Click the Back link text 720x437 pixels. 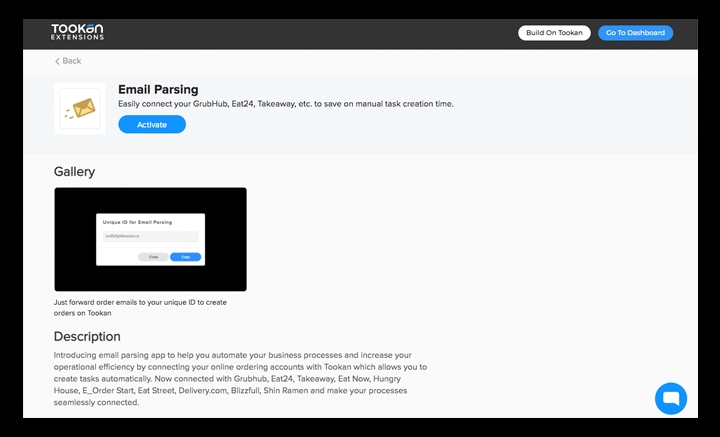pyautogui.click(x=72, y=61)
